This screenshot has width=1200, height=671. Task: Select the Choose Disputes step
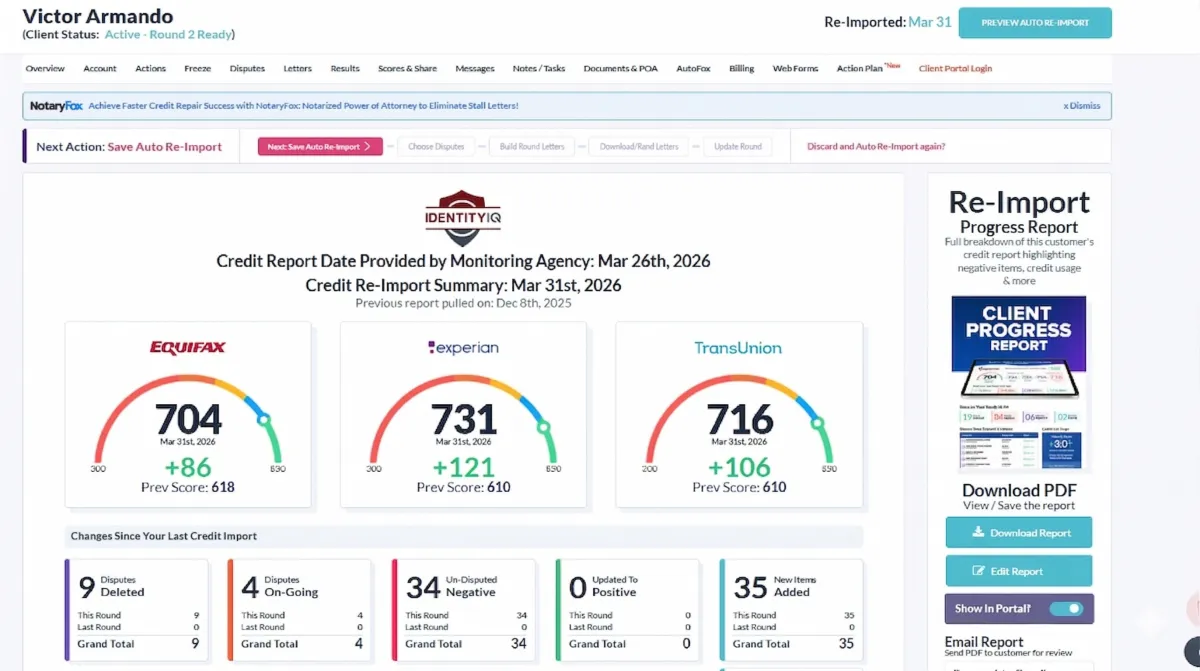pyautogui.click(x=436, y=146)
